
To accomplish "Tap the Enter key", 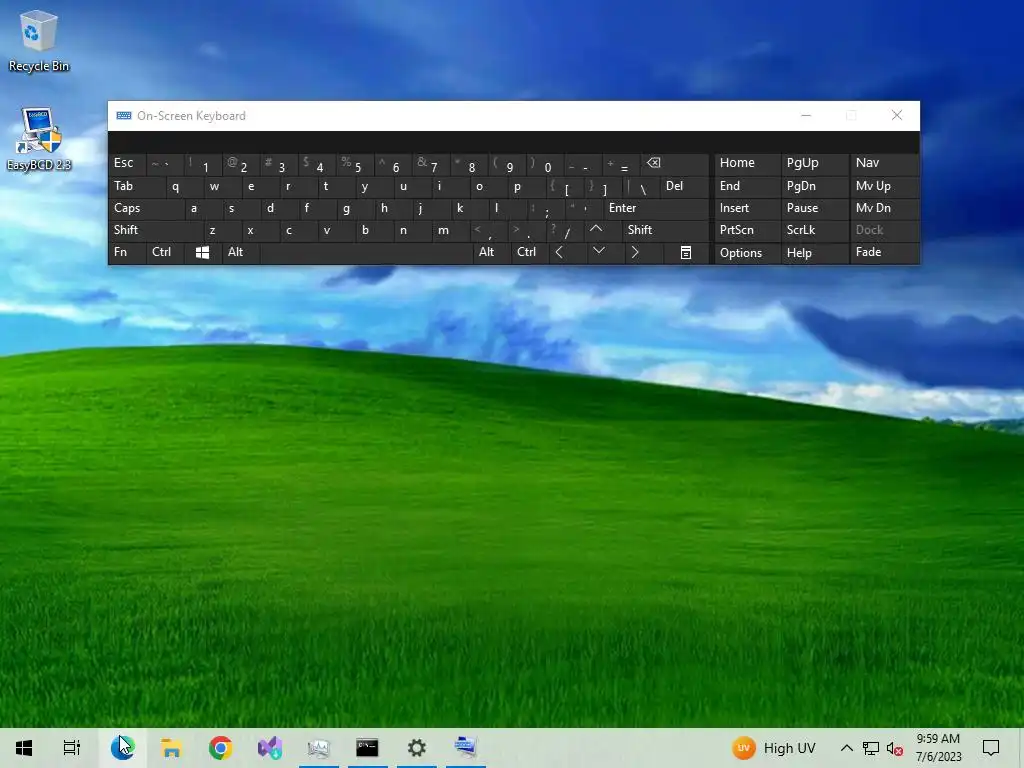I will tap(656, 208).
